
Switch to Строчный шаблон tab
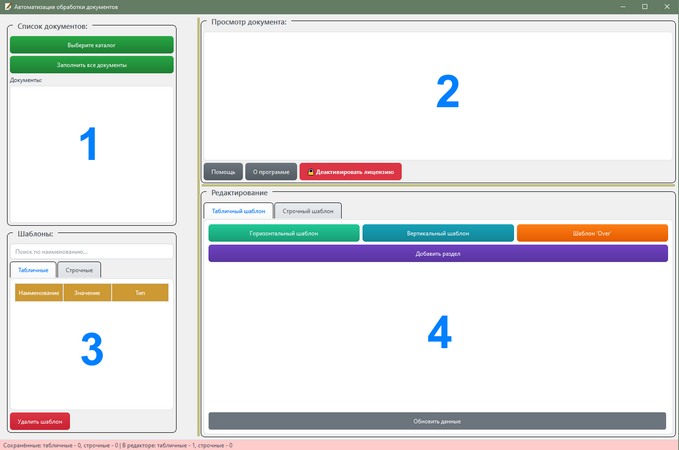click(308, 211)
